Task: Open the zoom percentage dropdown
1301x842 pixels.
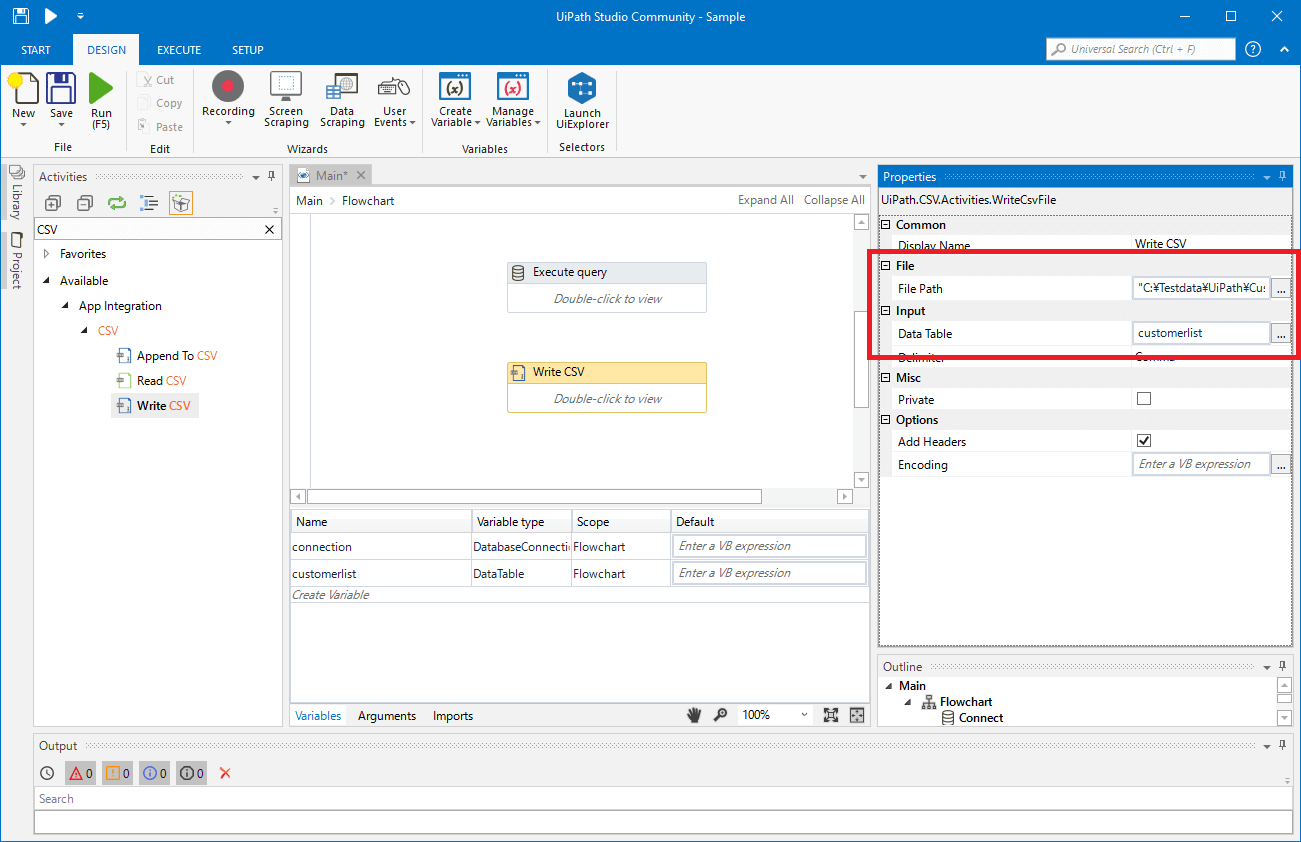Action: (x=804, y=715)
